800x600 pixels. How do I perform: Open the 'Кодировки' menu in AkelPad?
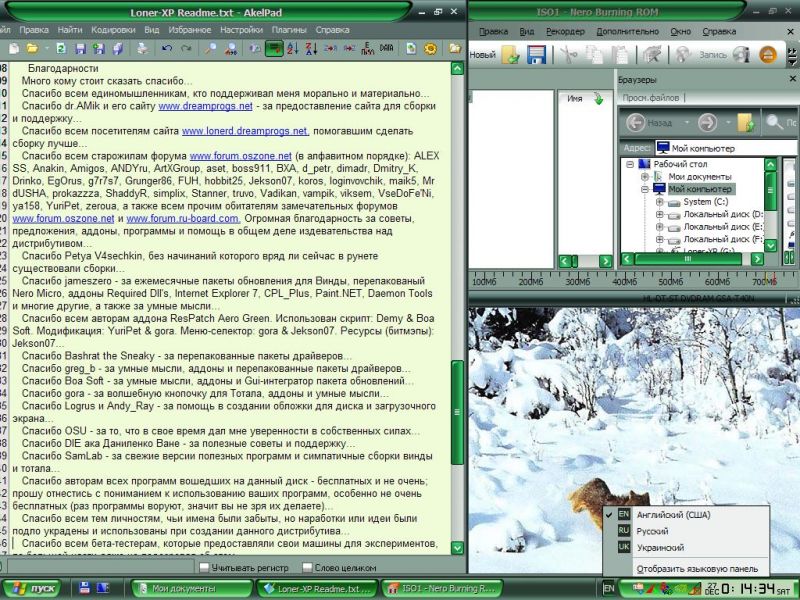[113, 30]
